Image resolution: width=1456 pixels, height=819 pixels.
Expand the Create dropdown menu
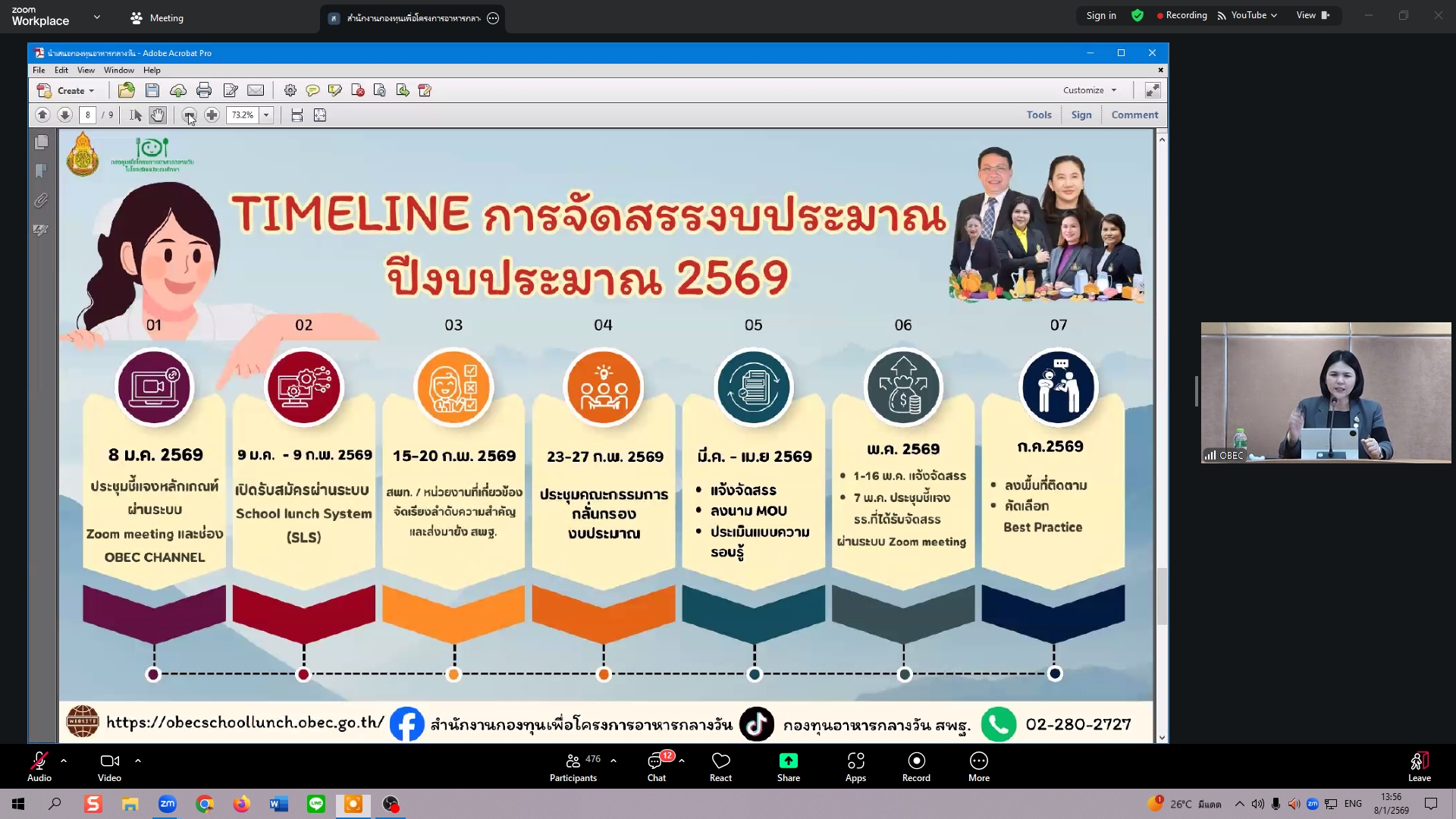76,90
